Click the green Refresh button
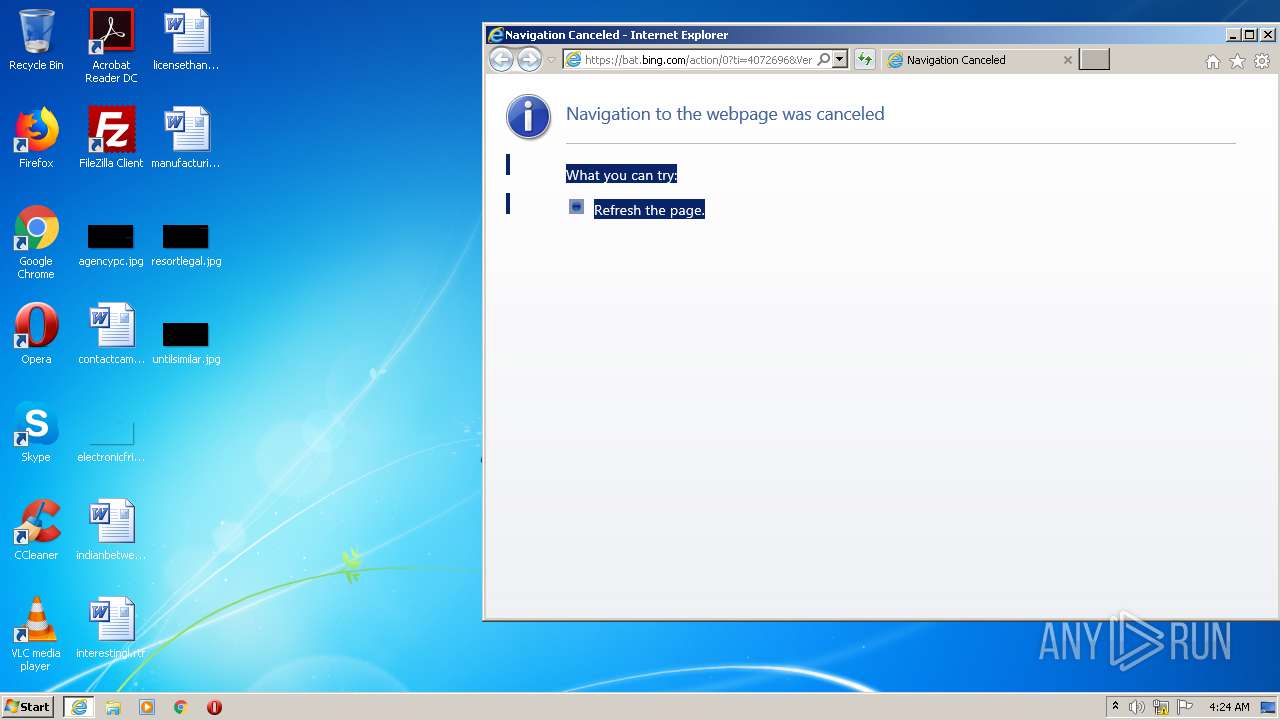This screenshot has height=720, width=1280. pyautogui.click(x=865, y=60)
